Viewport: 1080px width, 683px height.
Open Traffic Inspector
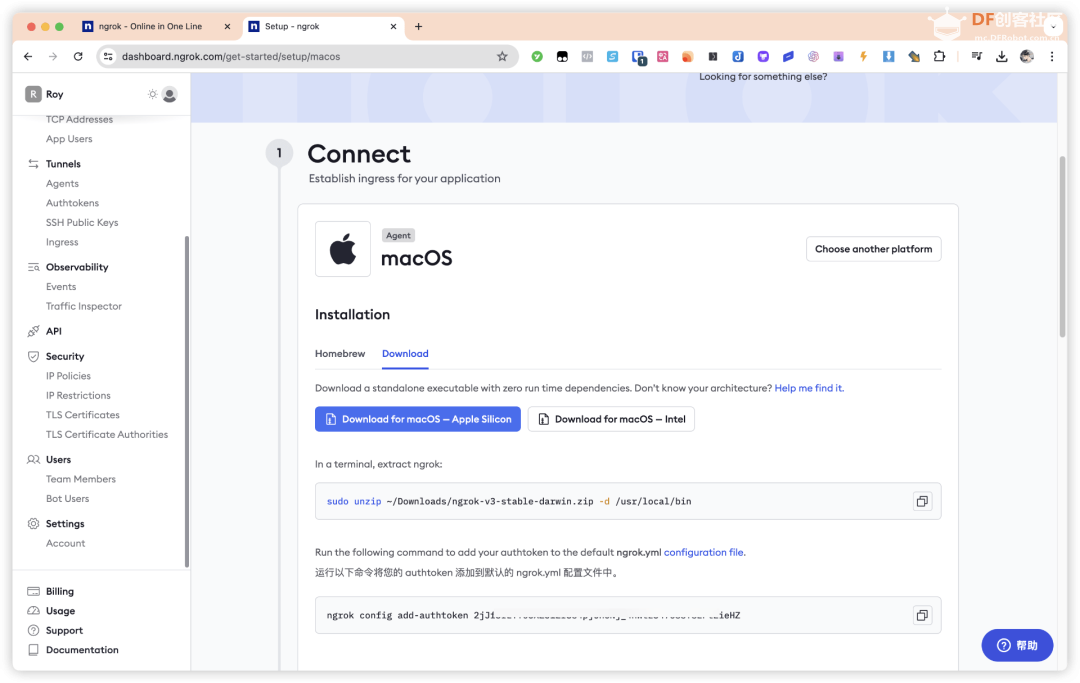click(83, 306)
